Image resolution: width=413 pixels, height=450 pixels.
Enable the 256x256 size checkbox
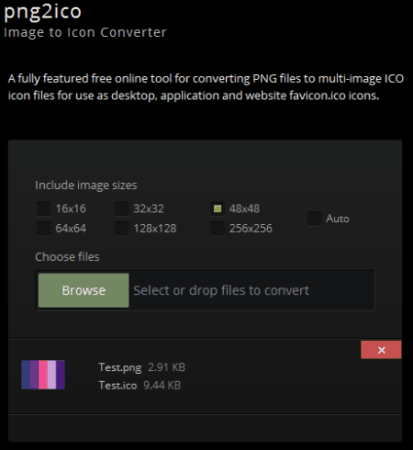[218, 229]
